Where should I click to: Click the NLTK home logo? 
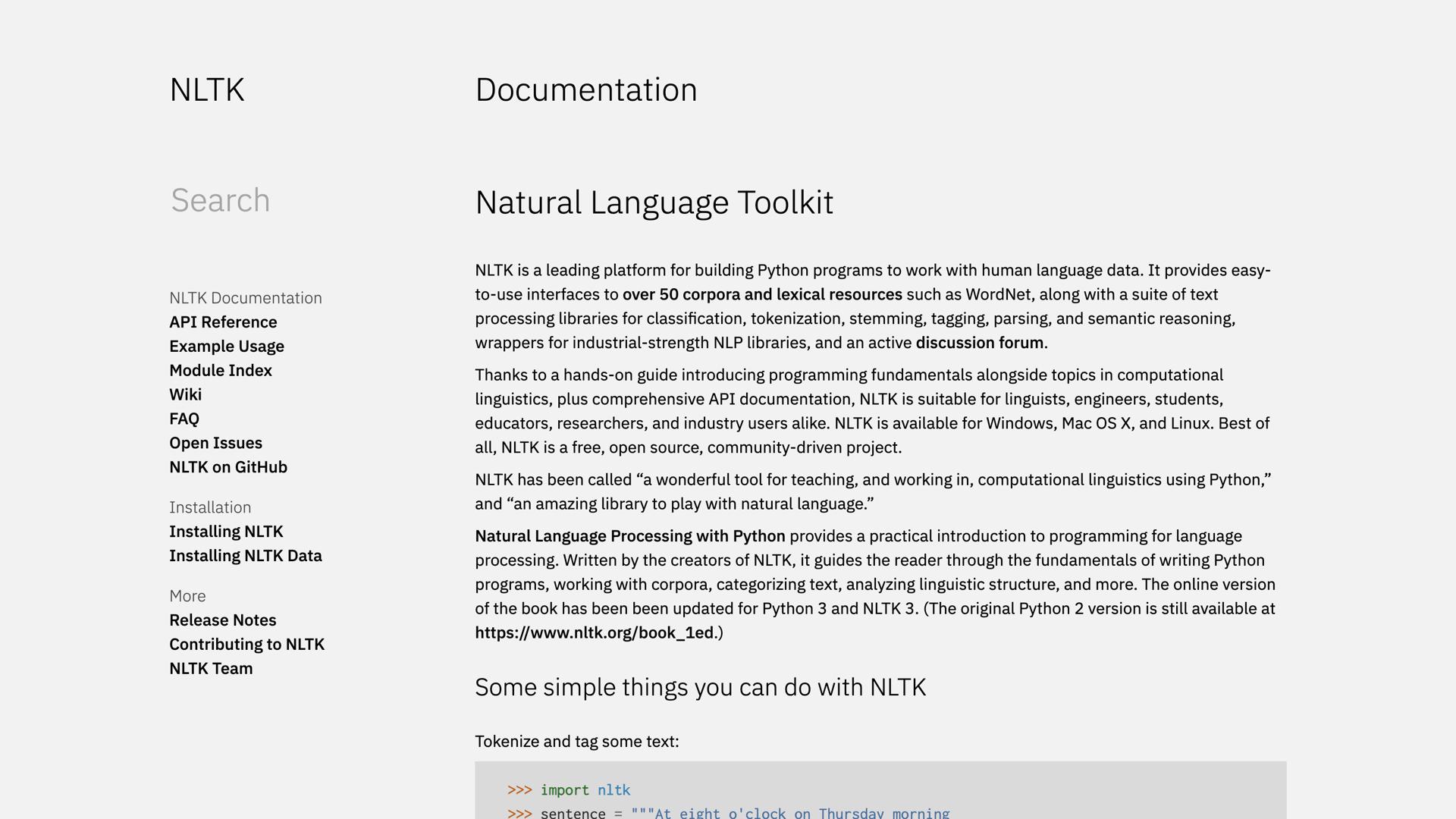[207, 89]
